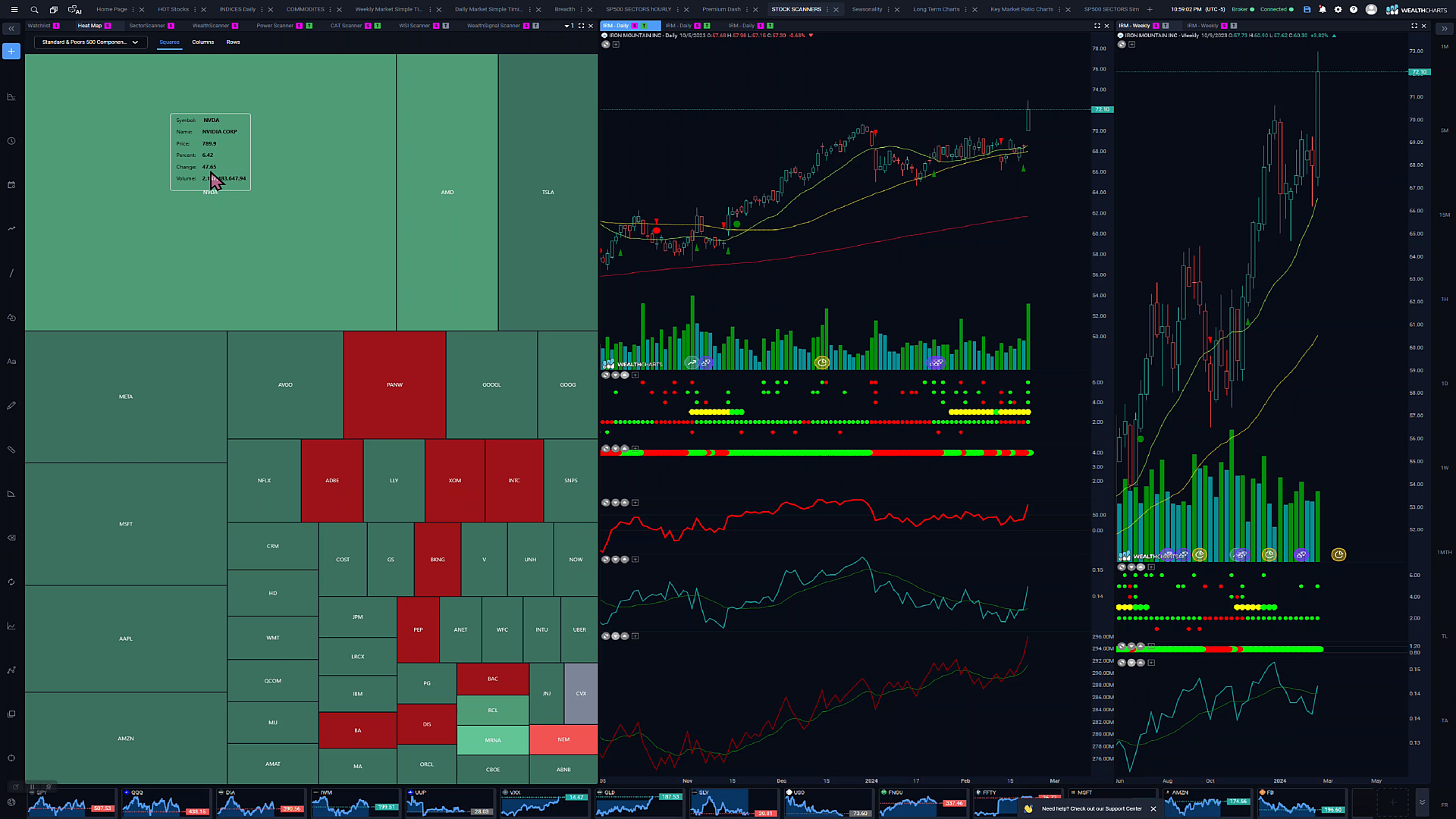The height and width of the screenshot is (819, 1456).
Task: Dismiss the Support Center help notification
Action: point(1153,809)
